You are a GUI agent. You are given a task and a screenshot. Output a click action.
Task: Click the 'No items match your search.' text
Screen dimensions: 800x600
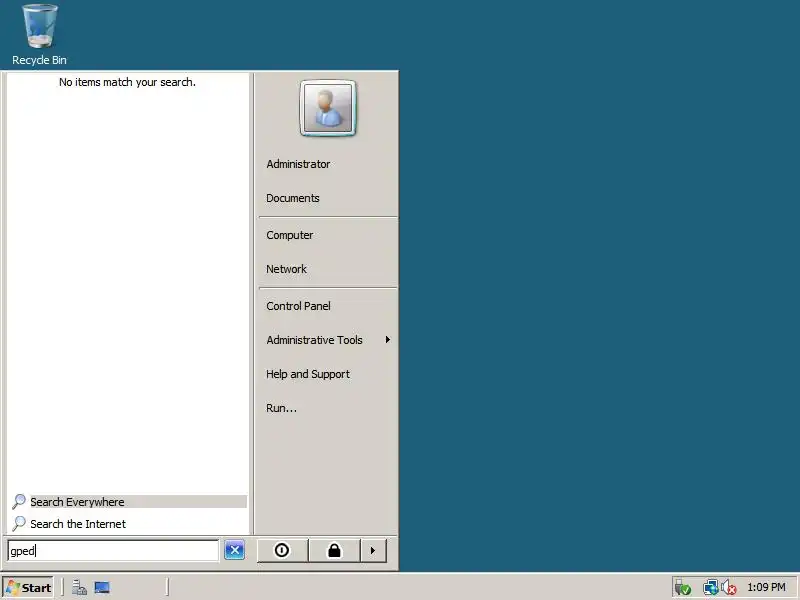(x=128, y=82)
